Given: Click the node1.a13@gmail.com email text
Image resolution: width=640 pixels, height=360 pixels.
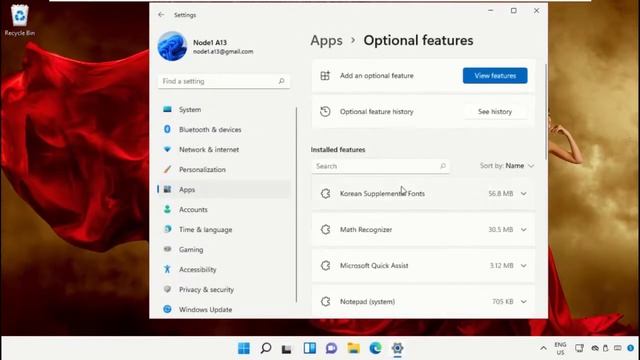Looking at the screenshot, I should click(x=223, y=52).
